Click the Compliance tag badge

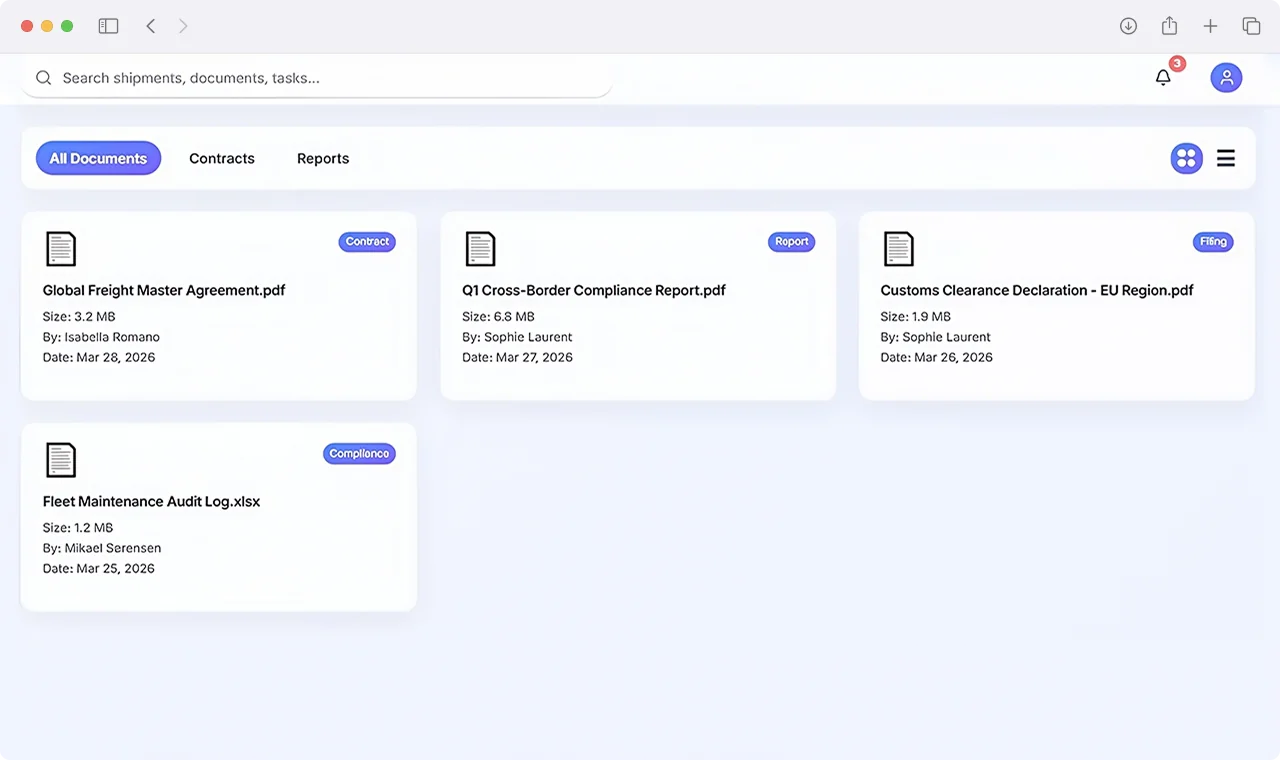point(359,454)
